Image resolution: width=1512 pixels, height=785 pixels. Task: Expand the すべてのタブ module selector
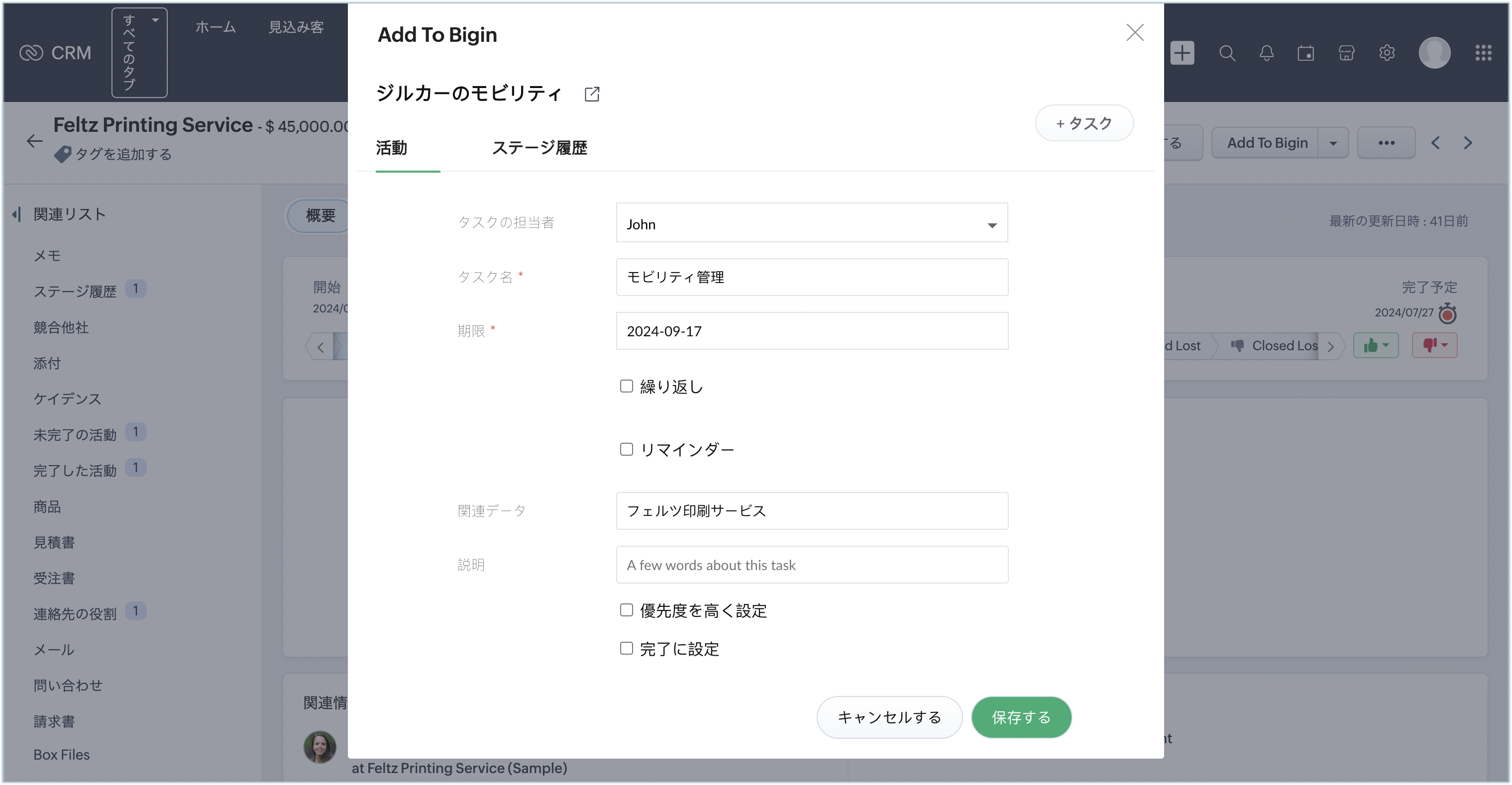coord(139,53)
